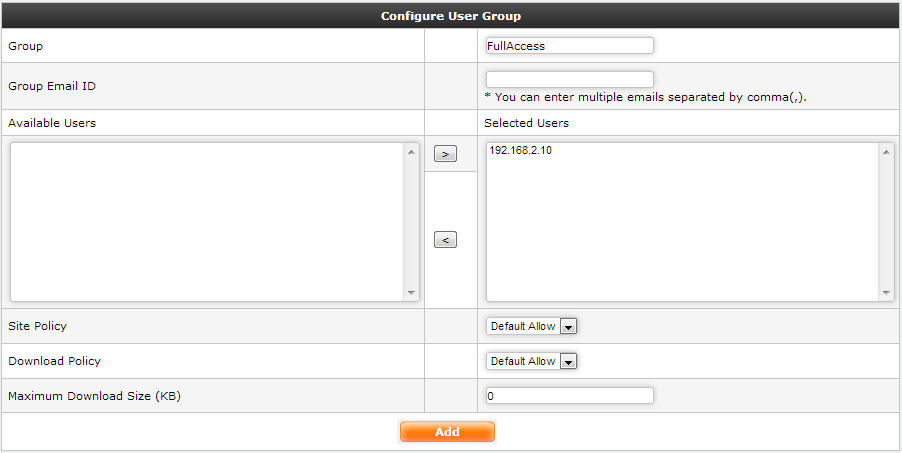Click the Selected Users scrollbar track
Screen dimensions: 902x453
tap(886, 220)
